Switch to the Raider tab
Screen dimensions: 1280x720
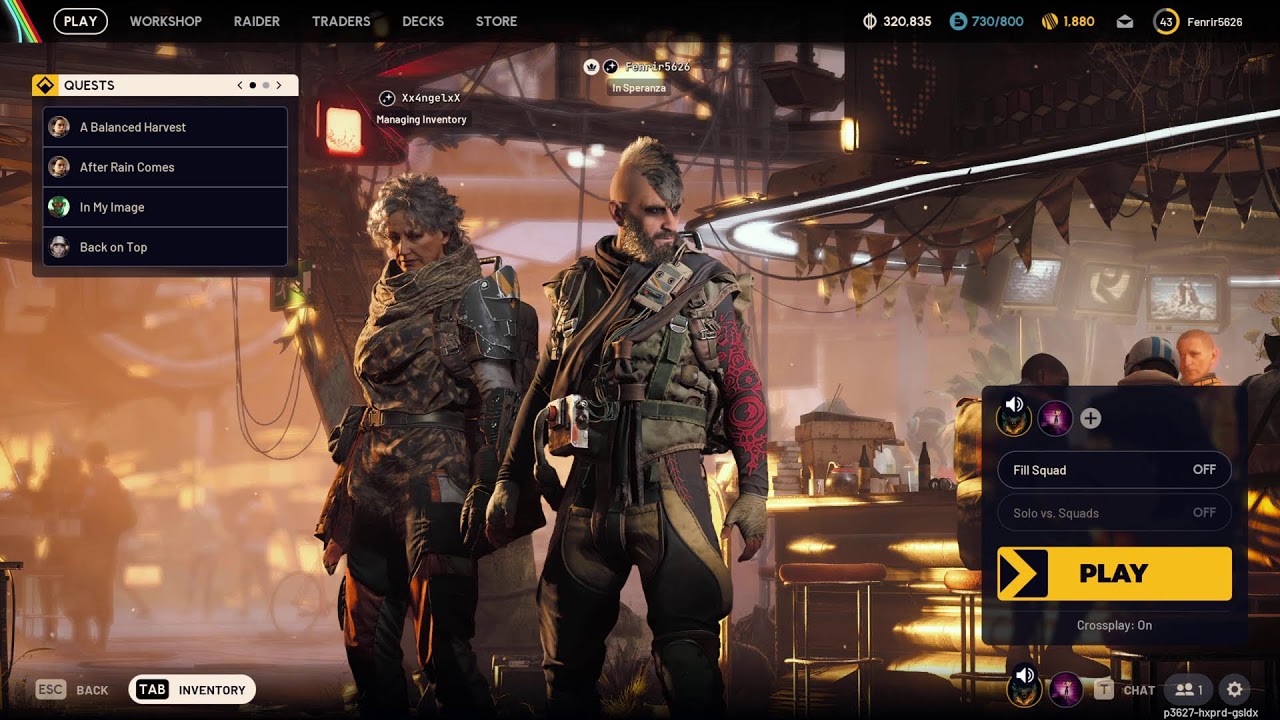(x=257, y=21)
